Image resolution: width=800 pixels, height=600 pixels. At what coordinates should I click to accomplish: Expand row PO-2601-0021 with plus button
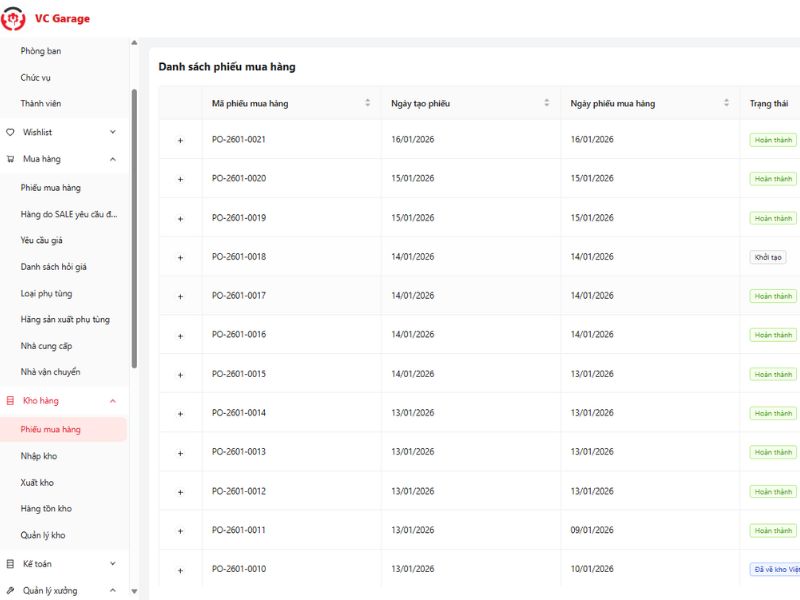[x=180, y=140]
